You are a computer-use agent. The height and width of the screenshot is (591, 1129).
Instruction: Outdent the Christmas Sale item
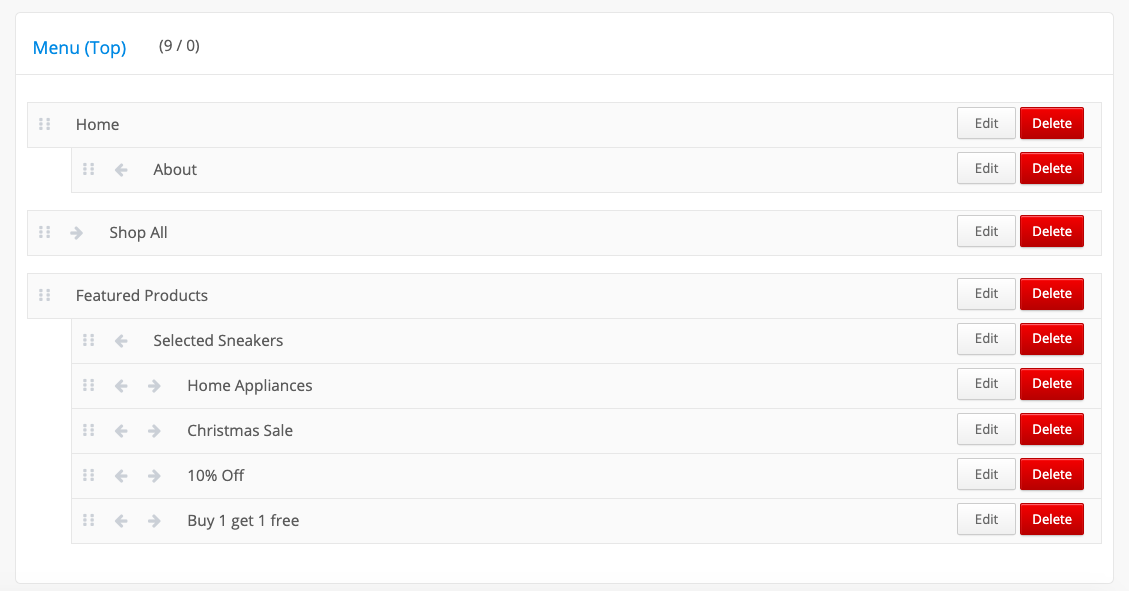click(x=121, y=431)
